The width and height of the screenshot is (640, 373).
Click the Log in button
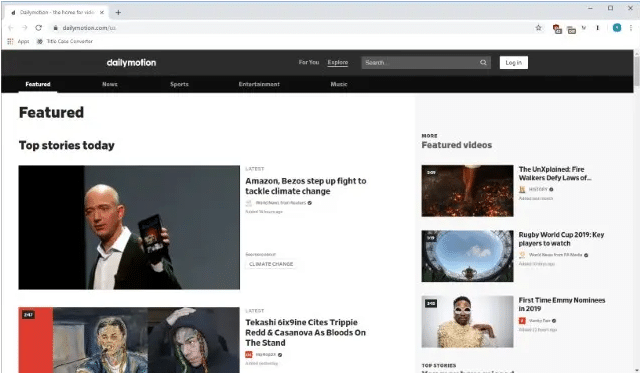click(513, 62)
